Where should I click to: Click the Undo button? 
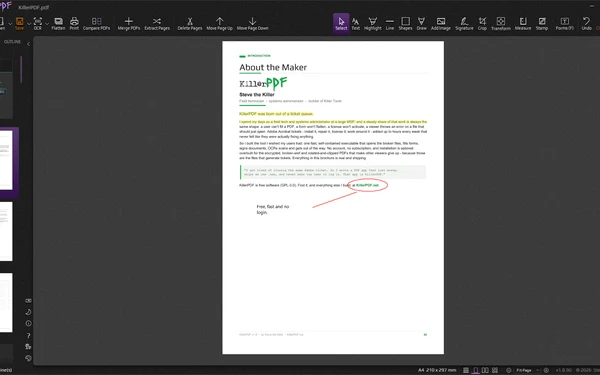pos(586,23)
